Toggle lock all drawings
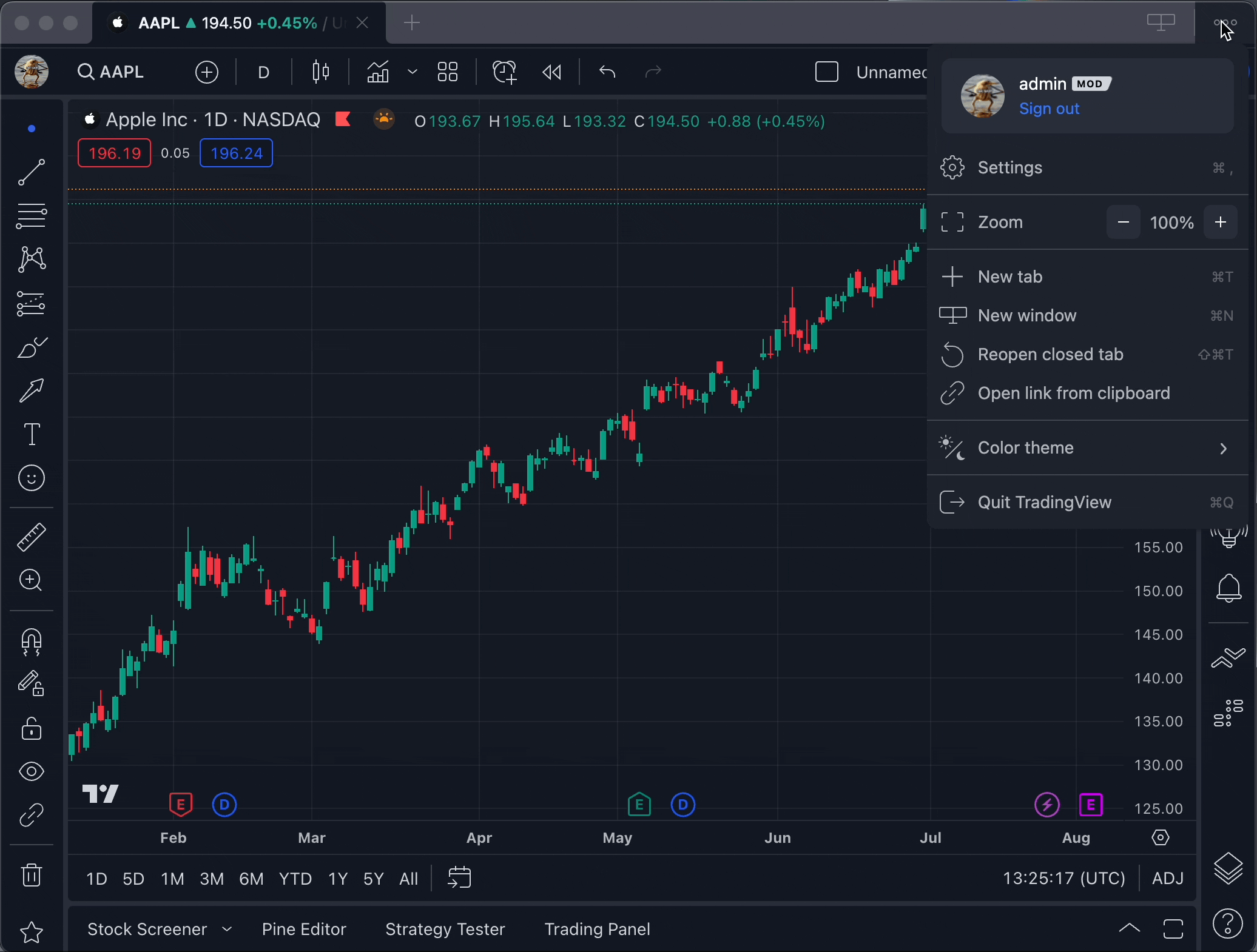The width and height of the screenshot is (1257, 952). click(32, 728)
